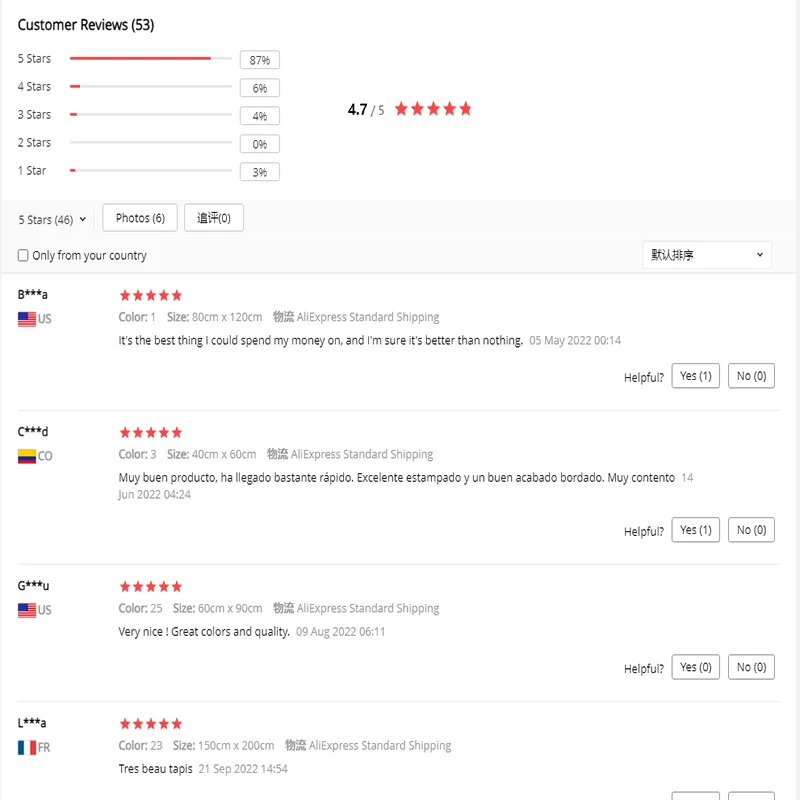Click the five-star rating in B***a's review

click(x=150, y=295)
